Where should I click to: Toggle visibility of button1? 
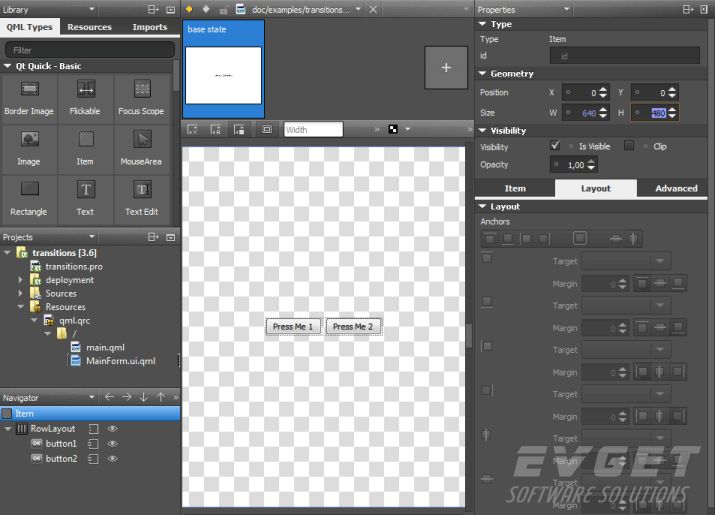click(112, 443)
